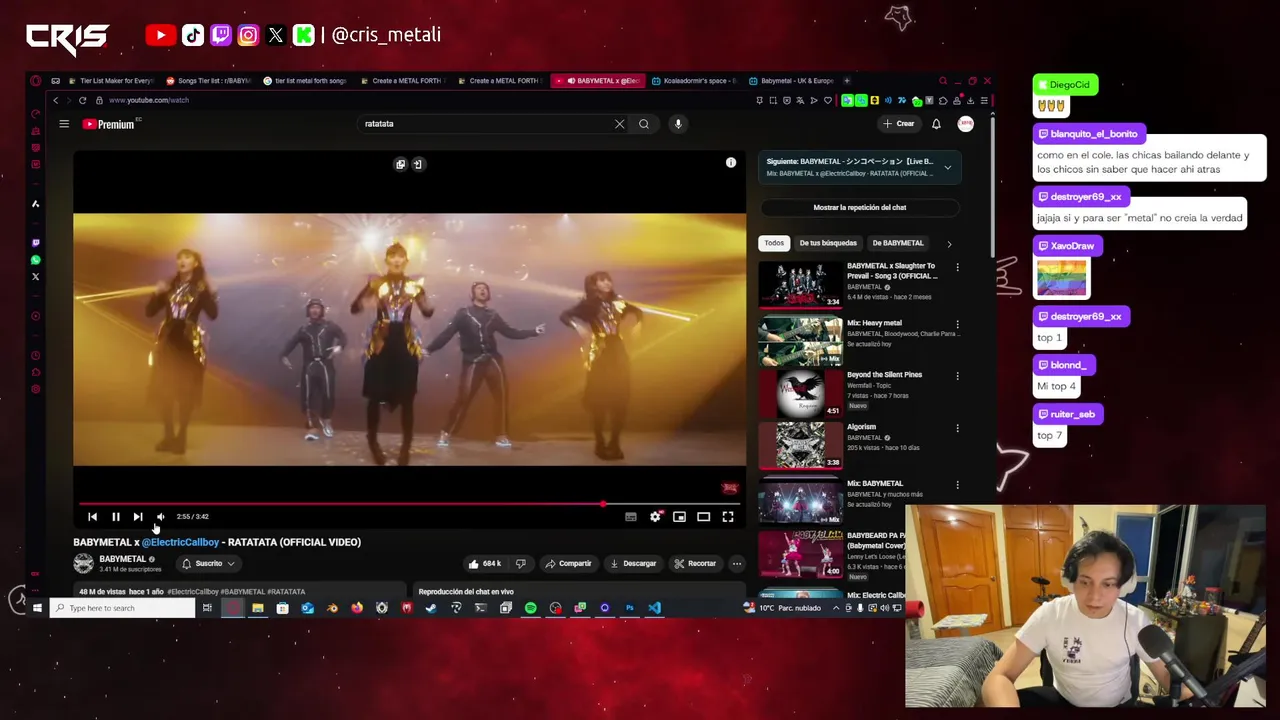Start voice search with the microphone

pyautogui.click(x=678, y=124)
